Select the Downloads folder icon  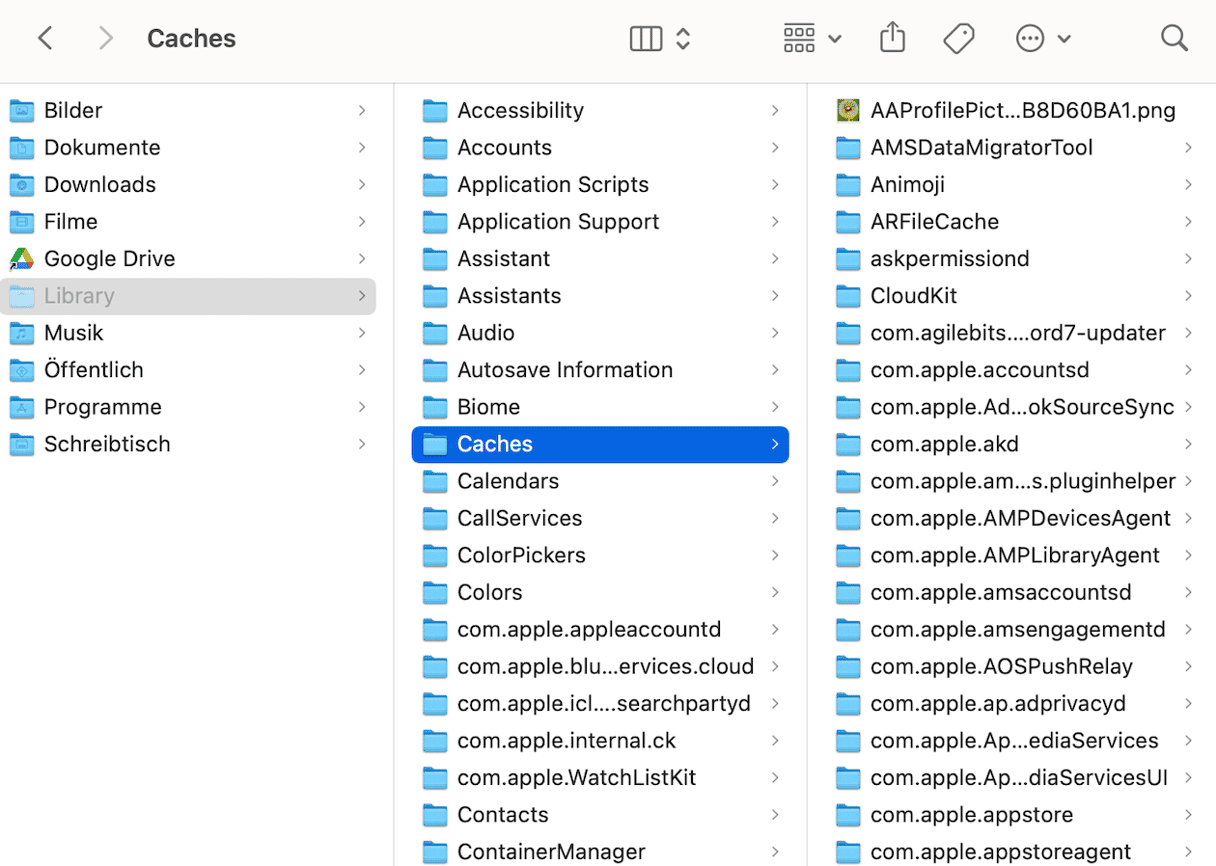point(22,185)
